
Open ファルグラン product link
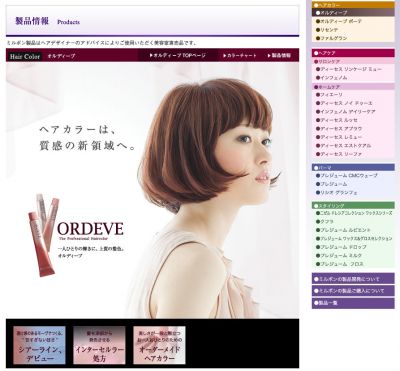click(x=331, y=38)
